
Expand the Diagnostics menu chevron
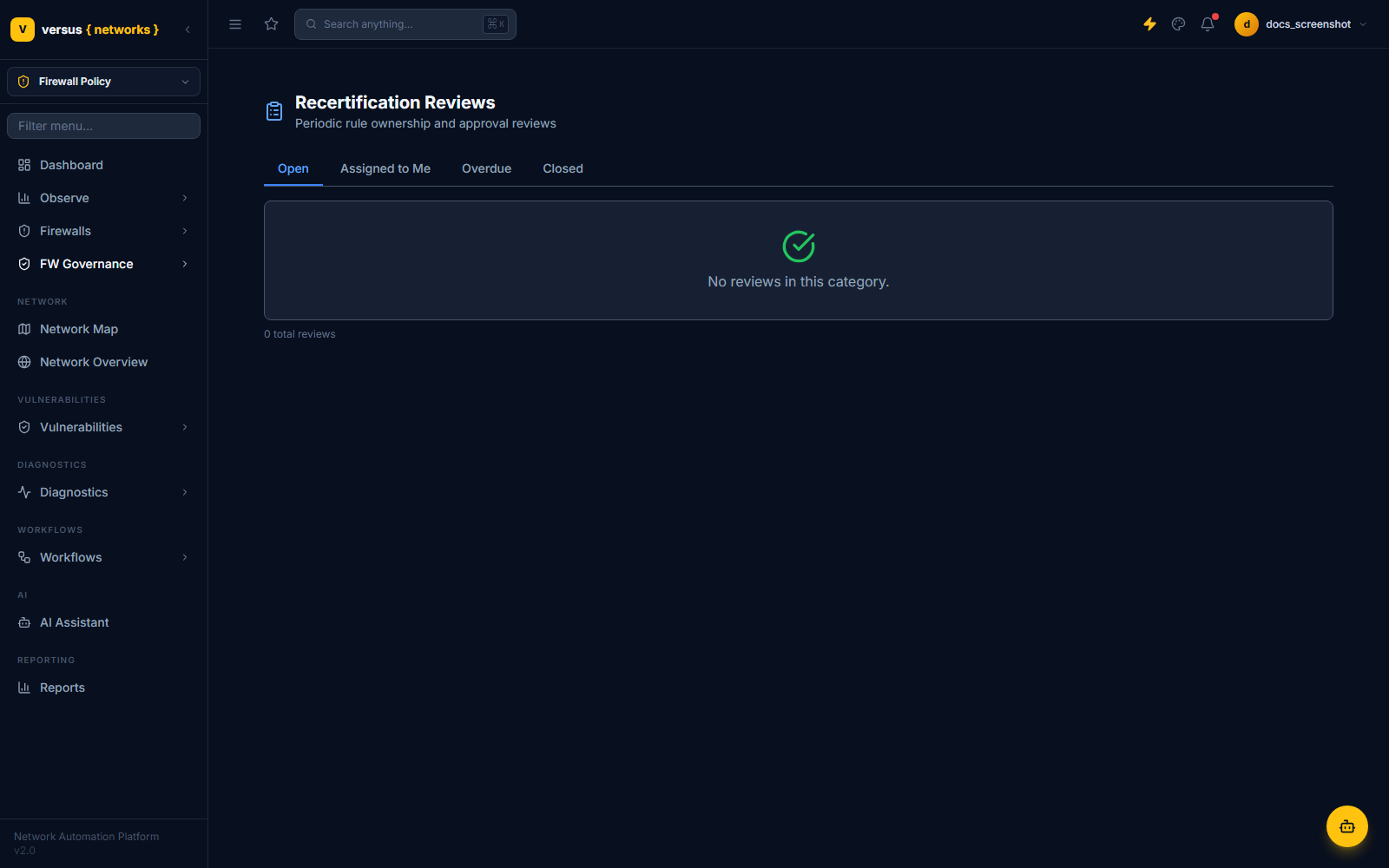(185, 492)
